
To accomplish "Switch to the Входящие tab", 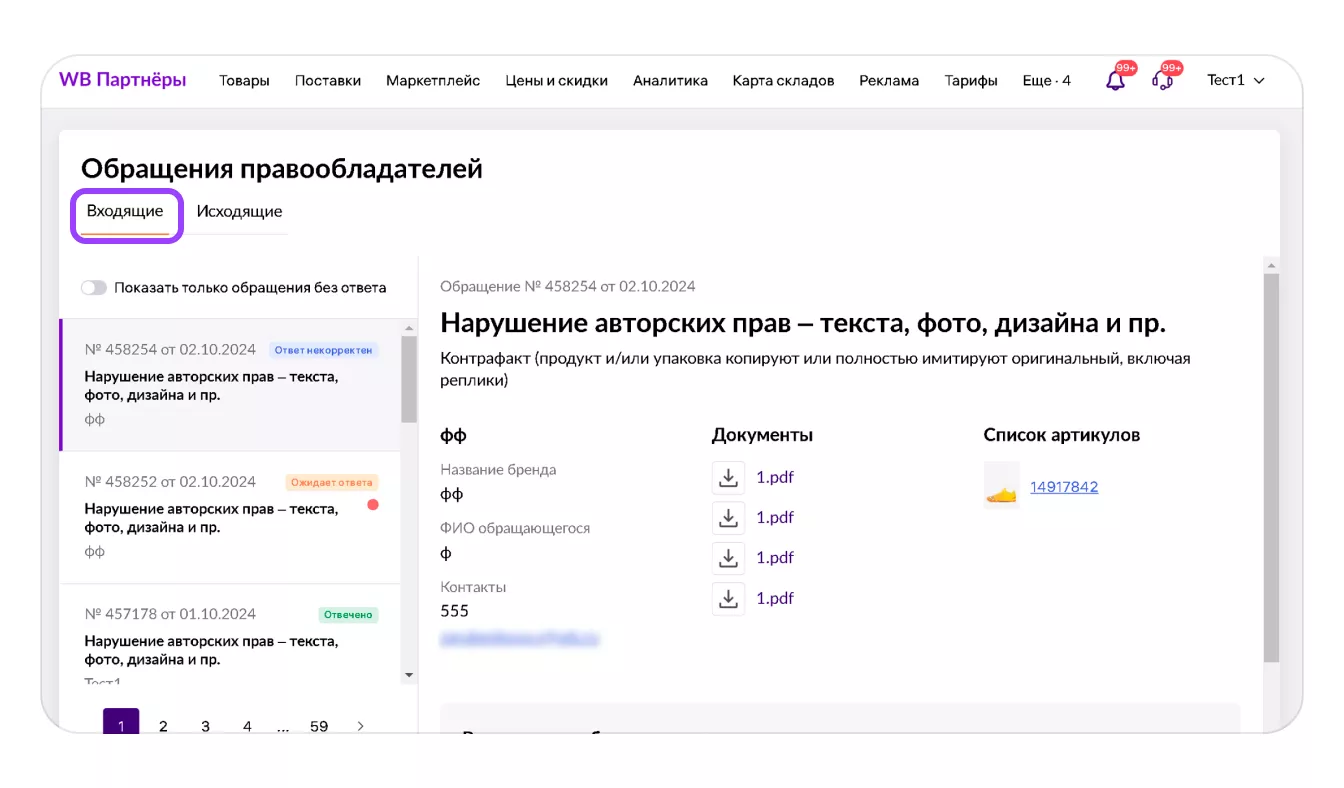I will tap(125, 212).
